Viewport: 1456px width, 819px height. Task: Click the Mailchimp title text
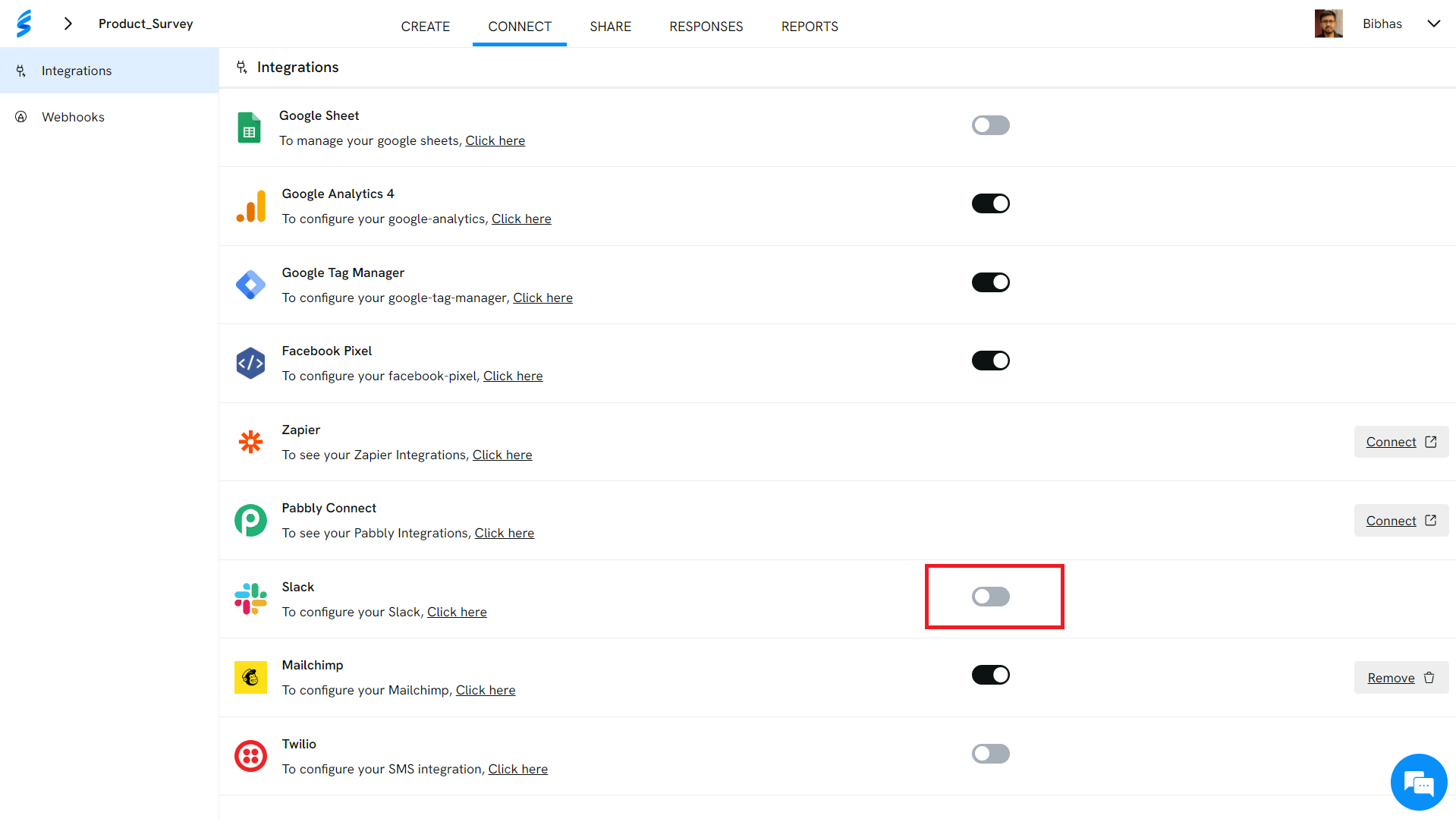(313, 665)
